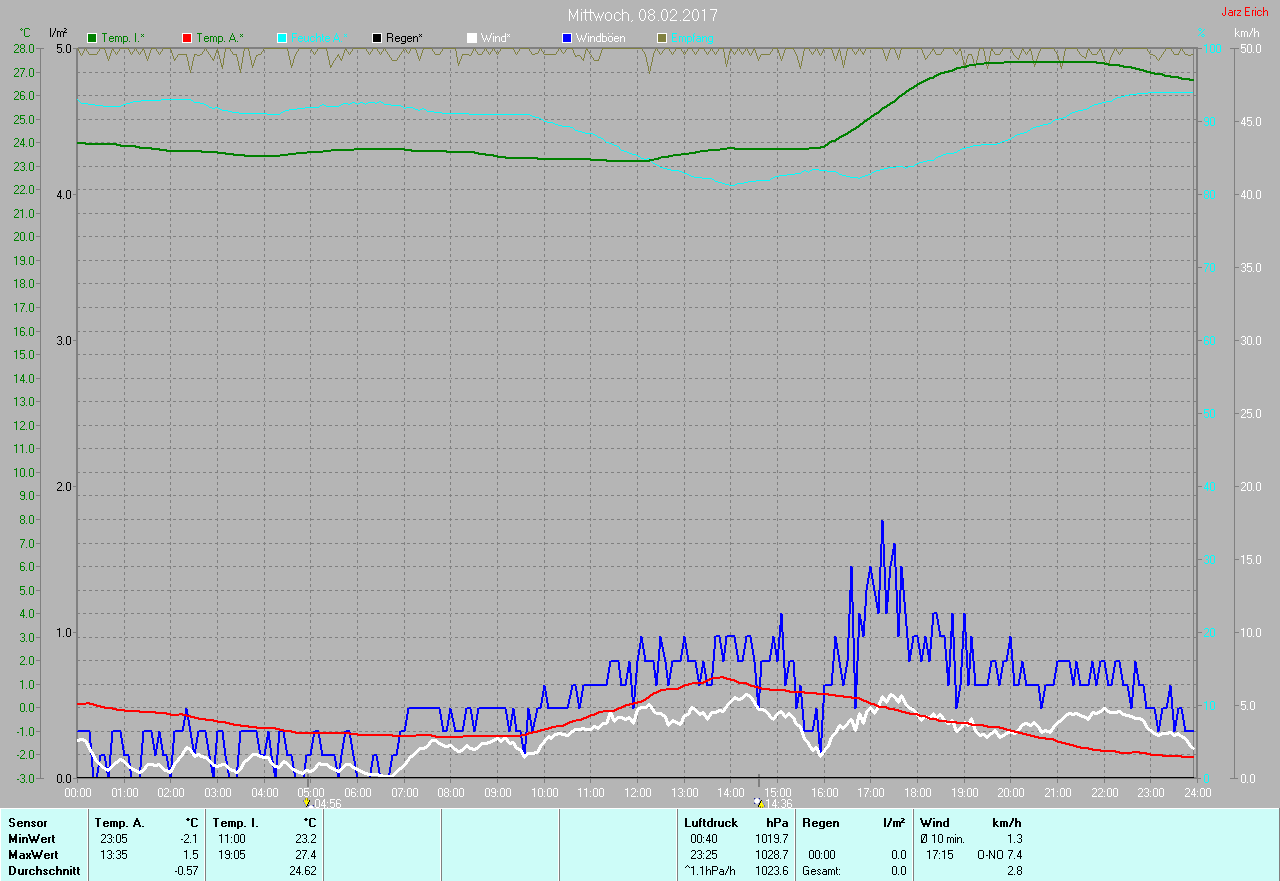The image size is (1280, 881).
Task: Click the red Jarz Erich label
Action: point(1244,12)
